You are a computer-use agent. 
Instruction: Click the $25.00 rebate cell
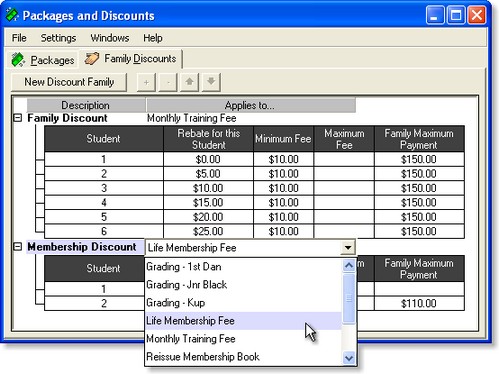point(208,231)
